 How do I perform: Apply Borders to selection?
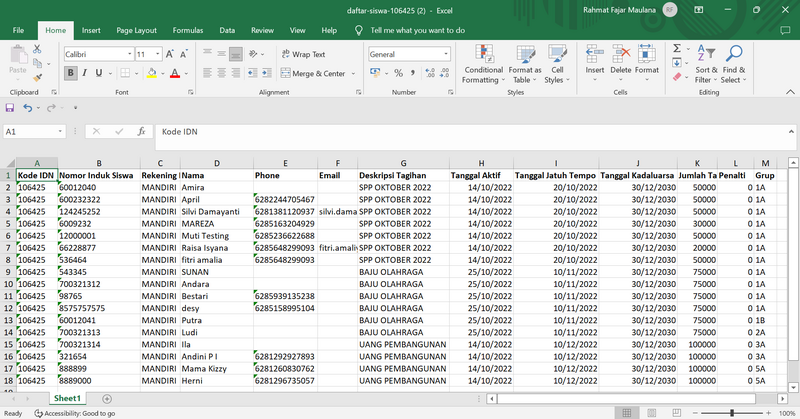click(x=125, y=73)
